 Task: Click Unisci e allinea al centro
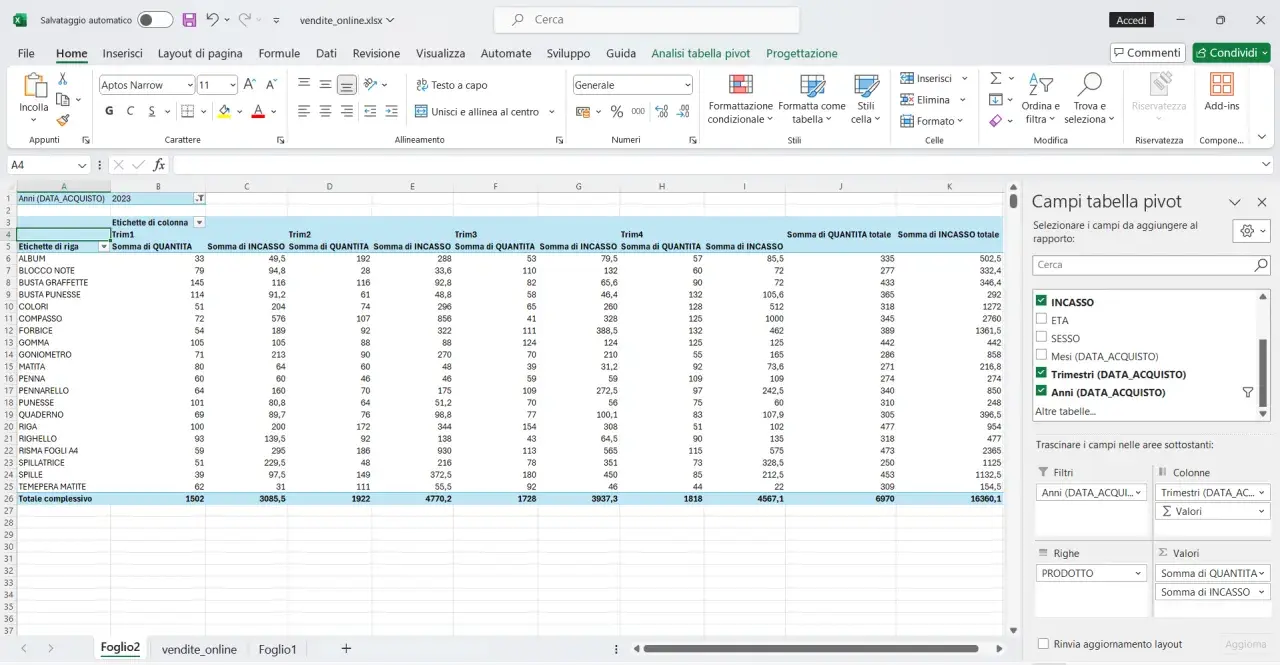[x=477, y=111]
